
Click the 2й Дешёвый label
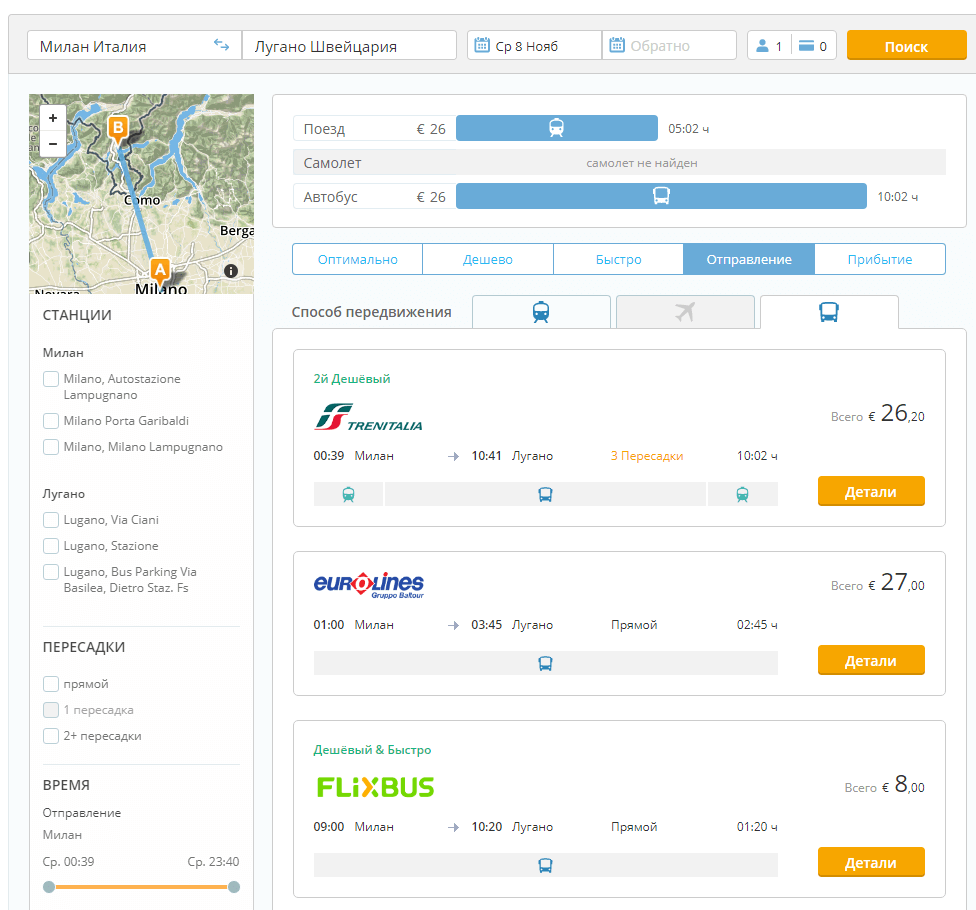[352, 378]
